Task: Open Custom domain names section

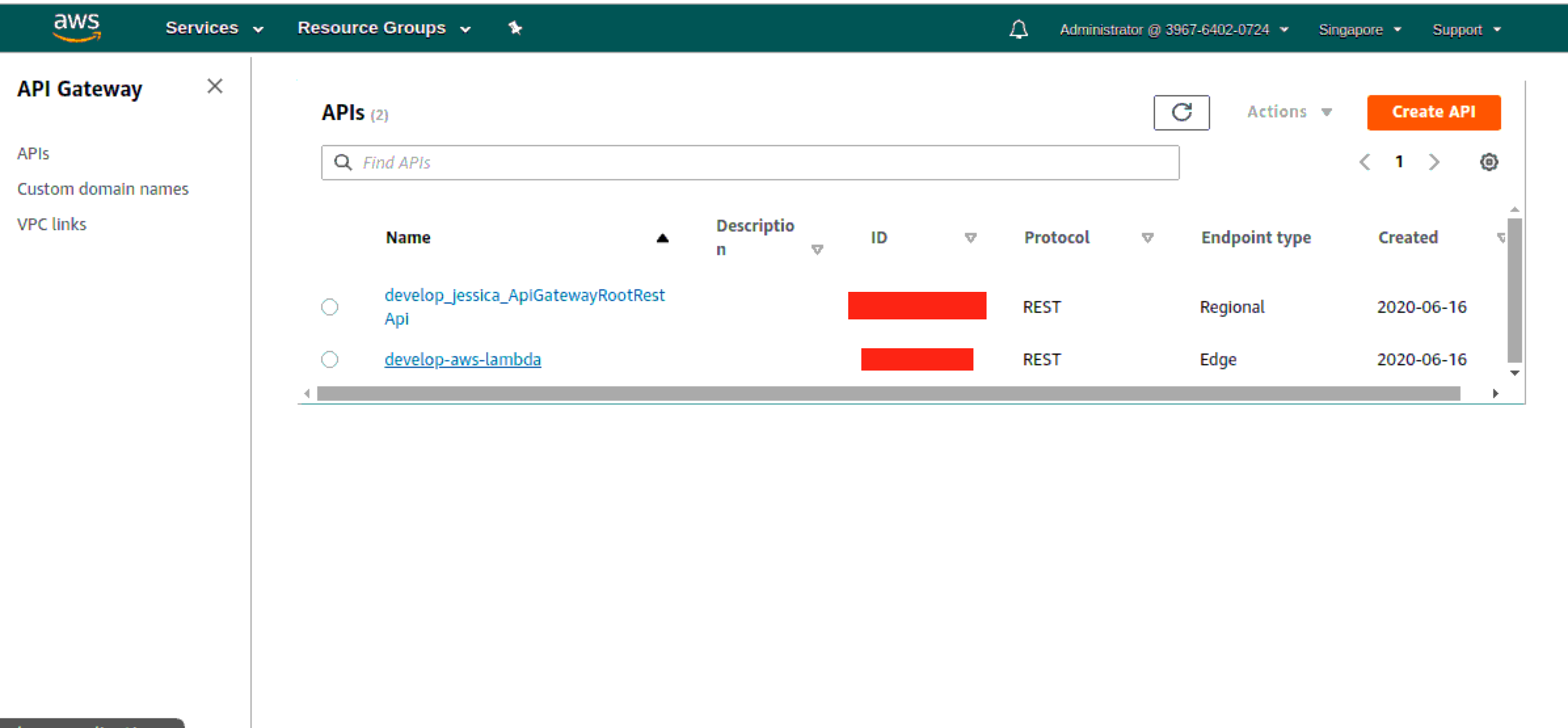Action: 103,189
